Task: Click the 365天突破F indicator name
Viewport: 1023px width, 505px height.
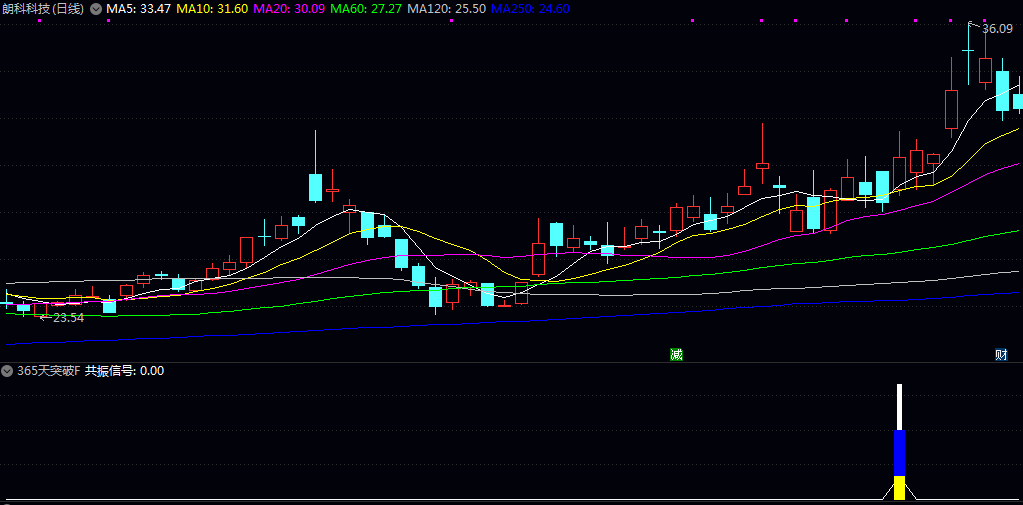Action: pyautogui.click(x=49, y=371)
